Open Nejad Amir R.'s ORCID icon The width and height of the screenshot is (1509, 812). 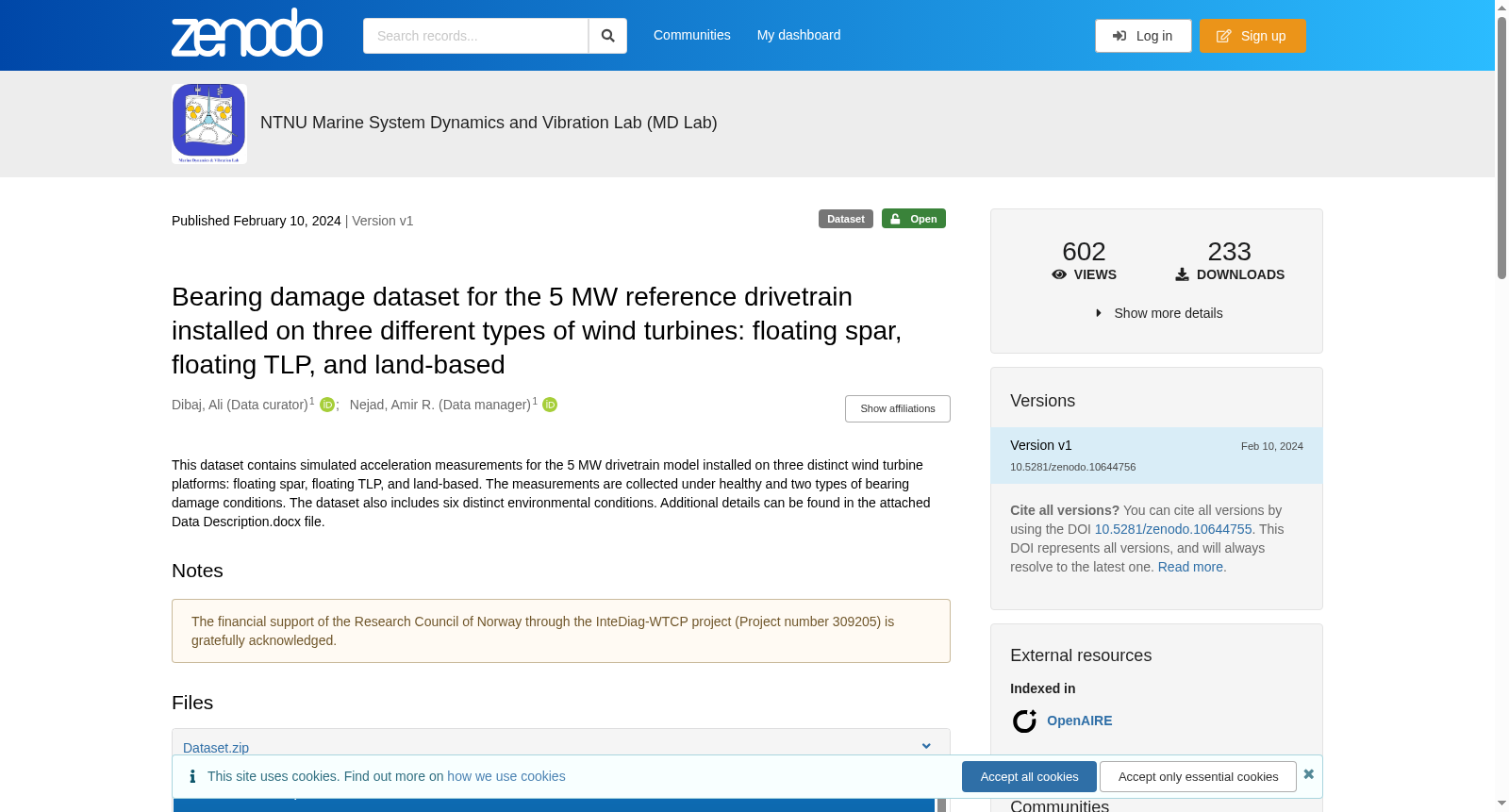point(550,405)
